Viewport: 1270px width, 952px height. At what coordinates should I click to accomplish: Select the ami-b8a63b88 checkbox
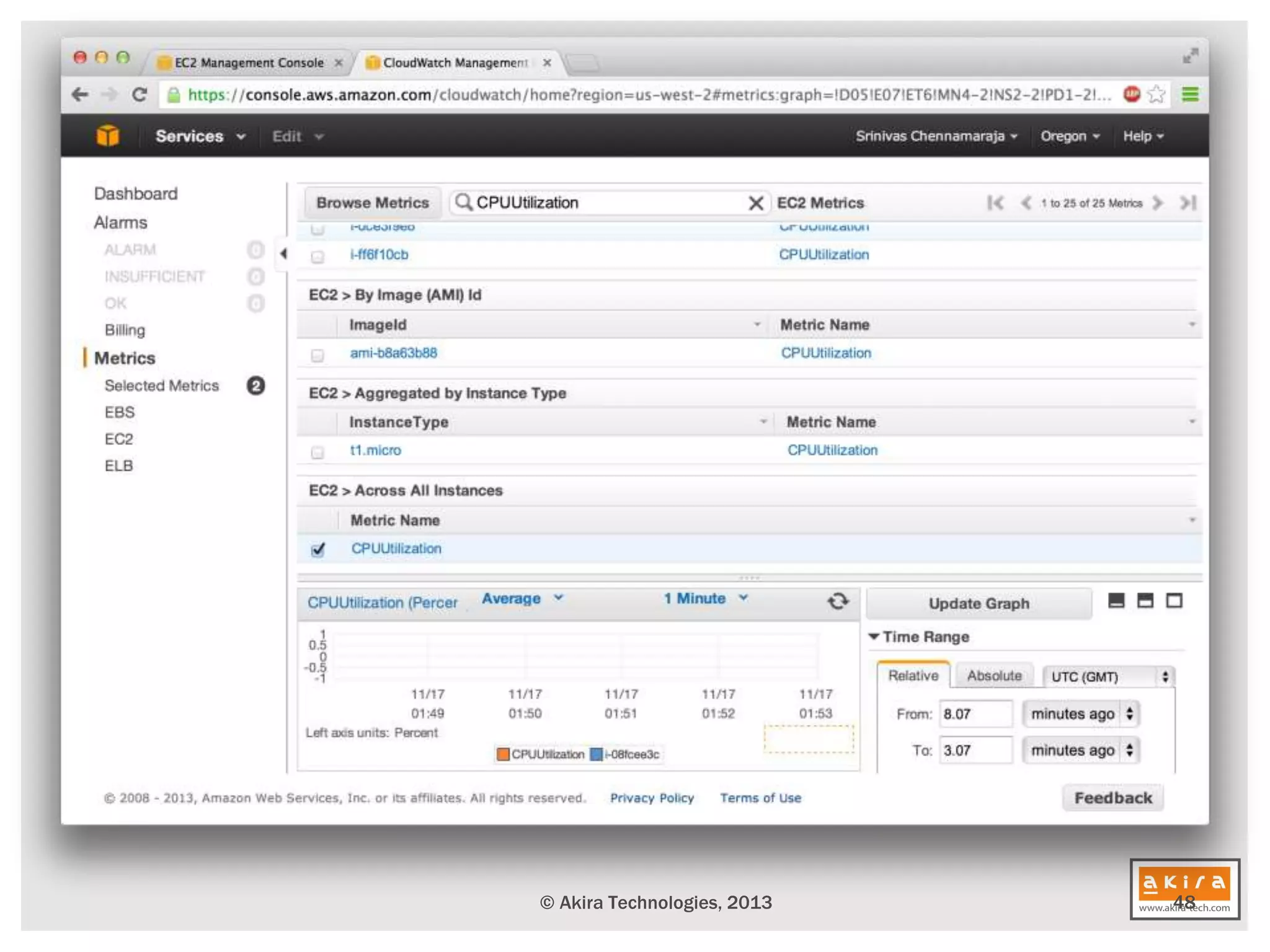[317, 355]
